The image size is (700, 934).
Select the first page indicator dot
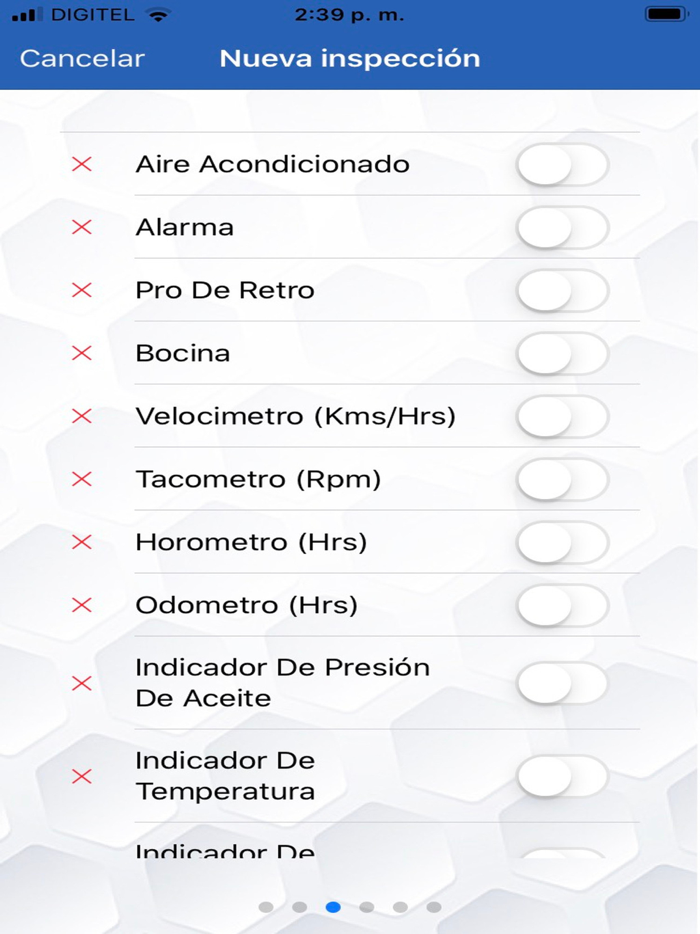pos(266,908)
